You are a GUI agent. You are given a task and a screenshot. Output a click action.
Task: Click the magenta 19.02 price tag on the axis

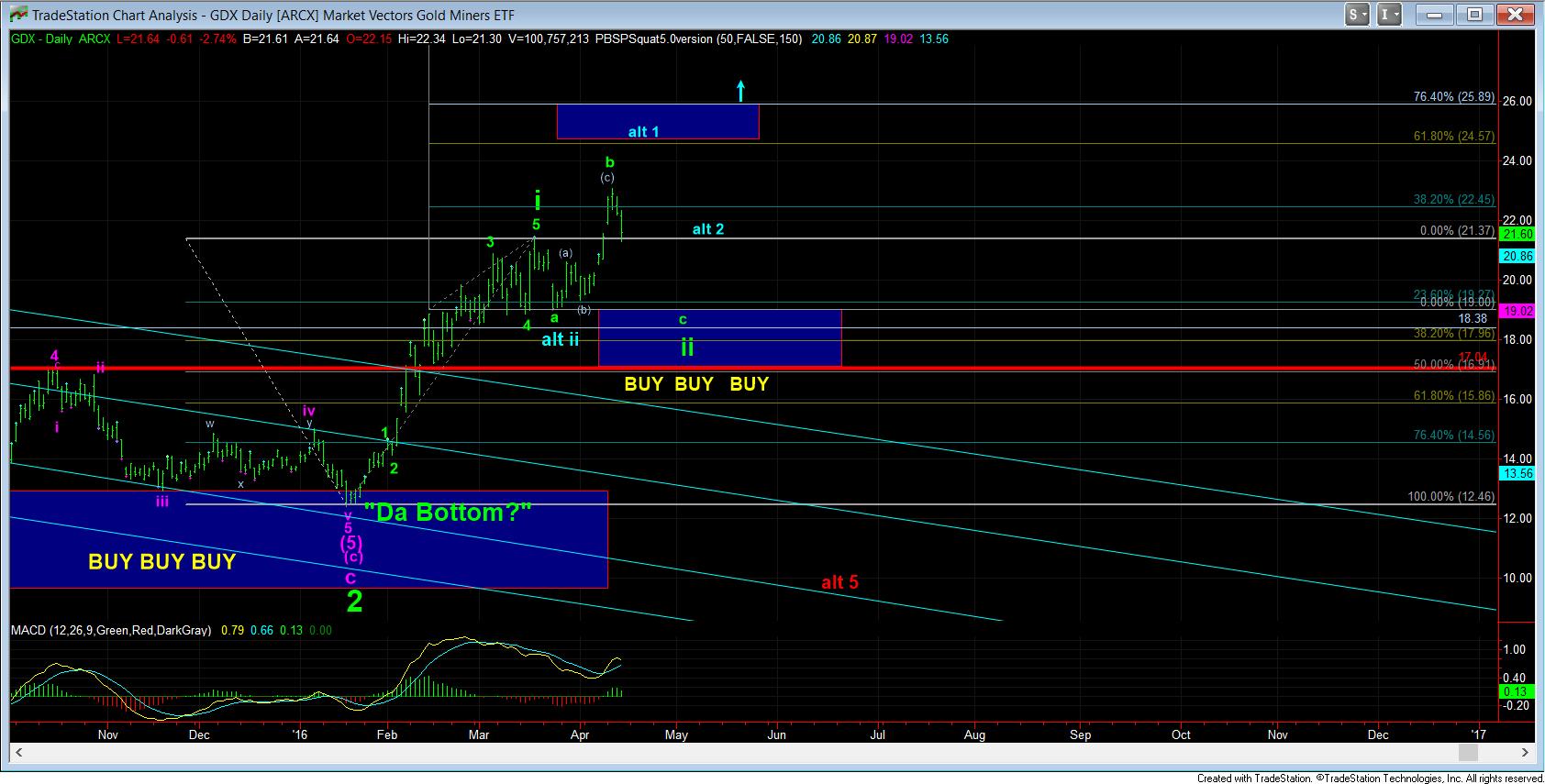pyautogui.click(x=1516, y=311)
